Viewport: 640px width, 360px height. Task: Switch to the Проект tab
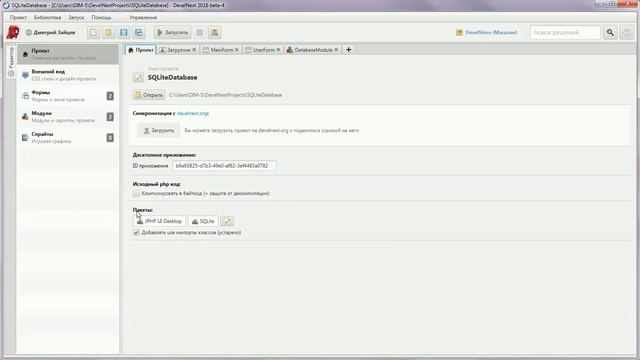141,50
